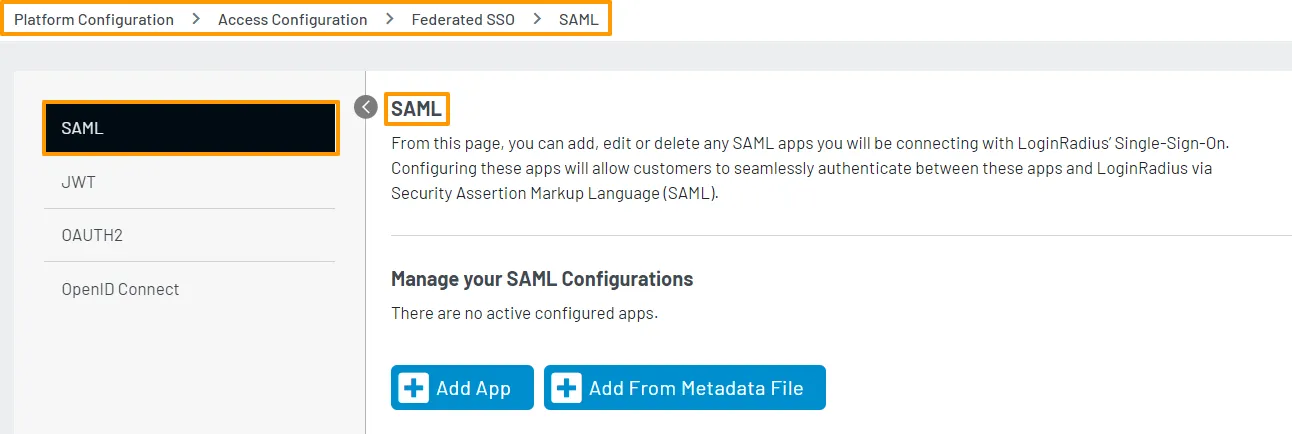Collapse the sidebar with the round arrow icon
This screenshot has width=1292, height=434.
pyautogui.click(x=366, y=107)
